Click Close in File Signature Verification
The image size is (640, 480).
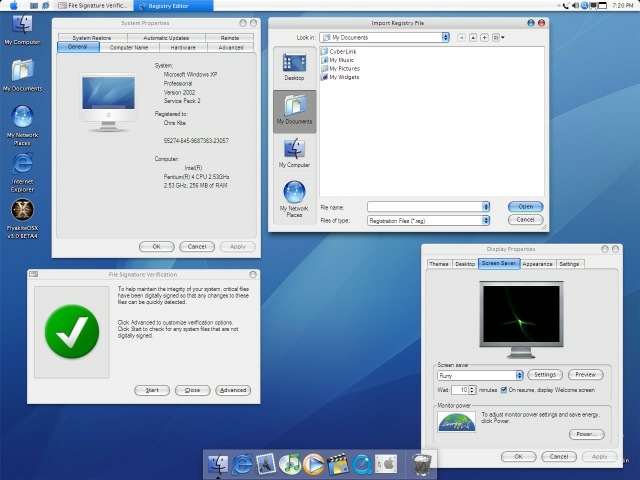click(193, 390)
